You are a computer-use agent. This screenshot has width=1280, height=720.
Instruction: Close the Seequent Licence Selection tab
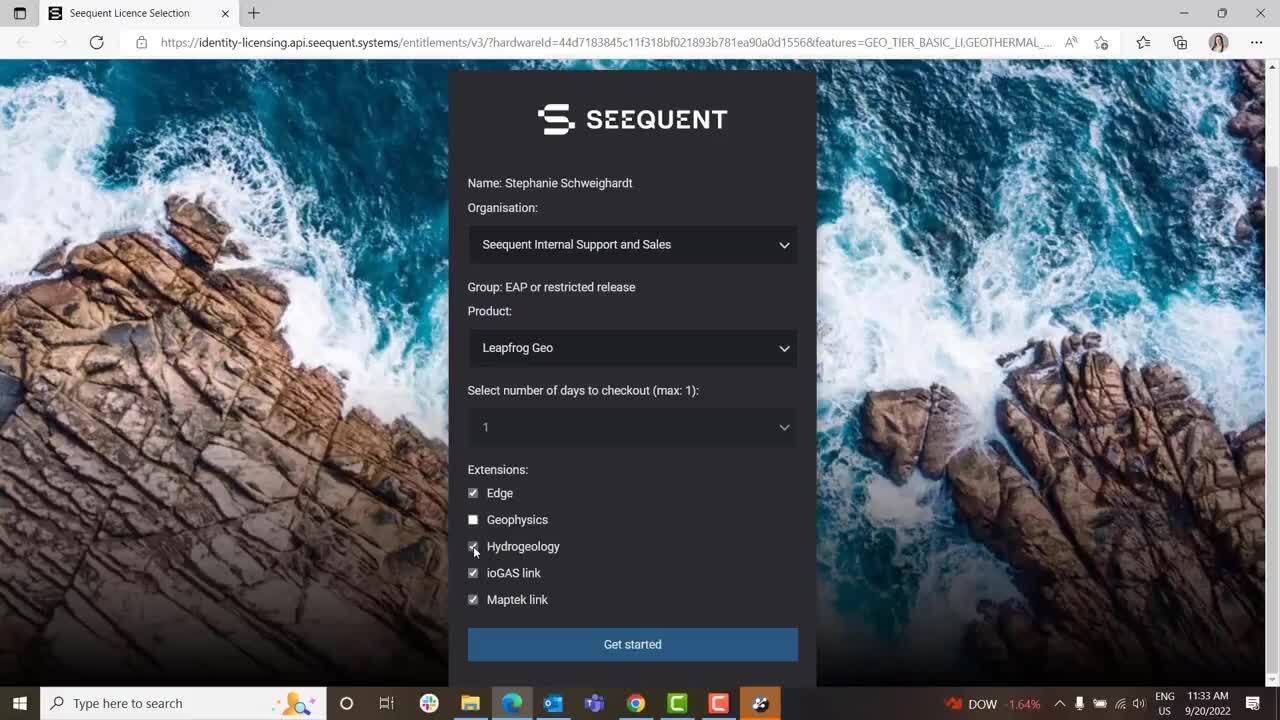(225, 13)
